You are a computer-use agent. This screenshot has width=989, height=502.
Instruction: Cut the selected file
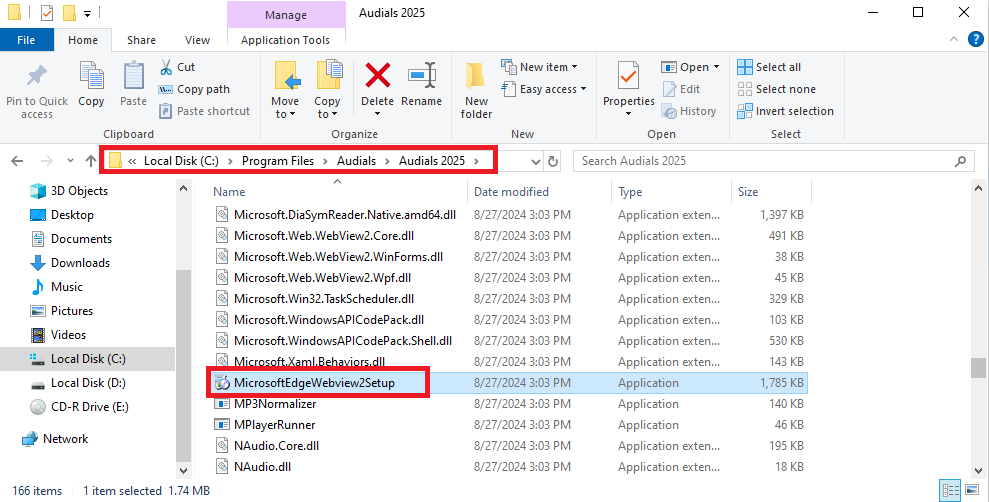pyautogui.click(x=177, y=67)
